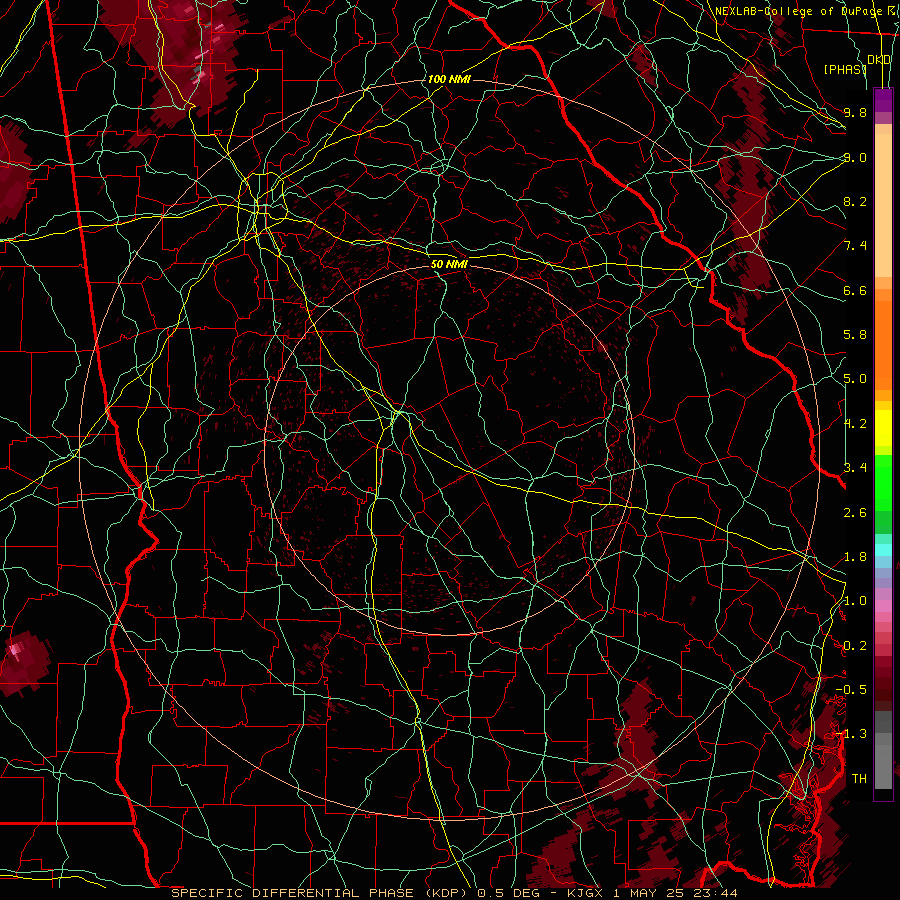The image size is (900, 900).
Task: Click the TH threshold label on scale
Action: point(859,779)
